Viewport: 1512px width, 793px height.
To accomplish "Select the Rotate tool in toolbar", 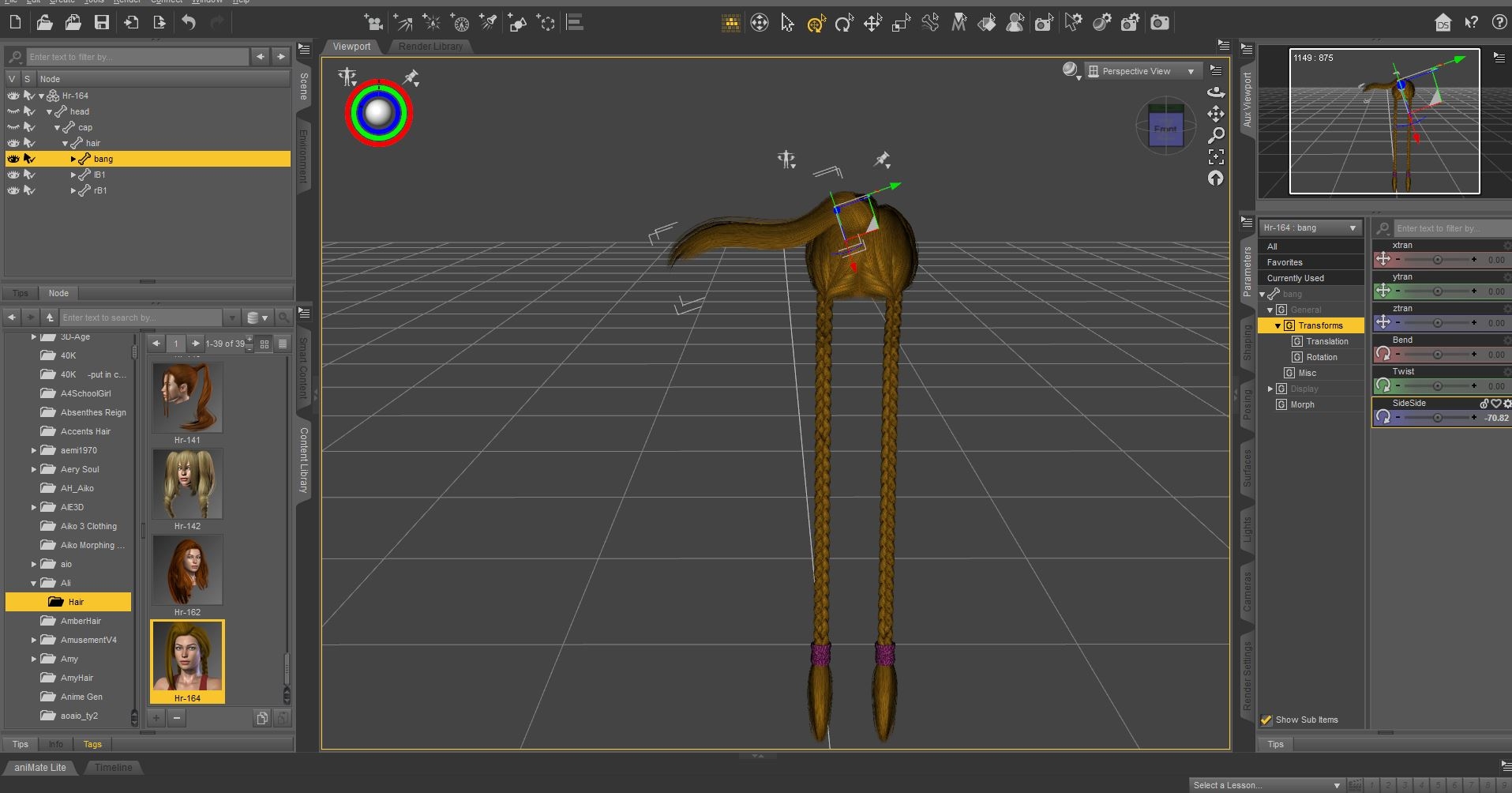I will (x=844, y=24).
